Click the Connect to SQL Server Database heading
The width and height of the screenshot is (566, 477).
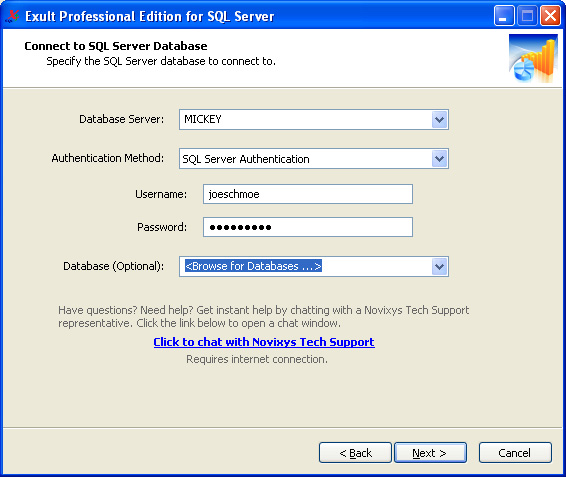(116, 46)
